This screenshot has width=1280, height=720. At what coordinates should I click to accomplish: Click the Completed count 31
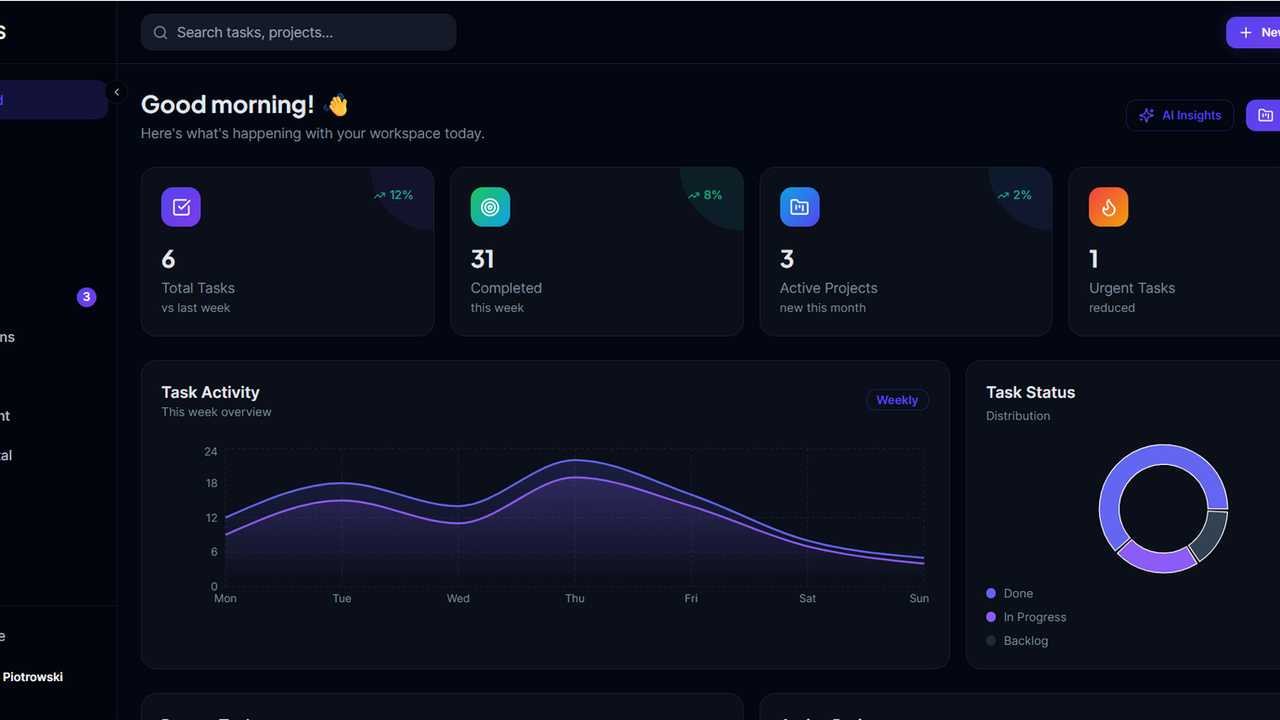click(482, 260)
